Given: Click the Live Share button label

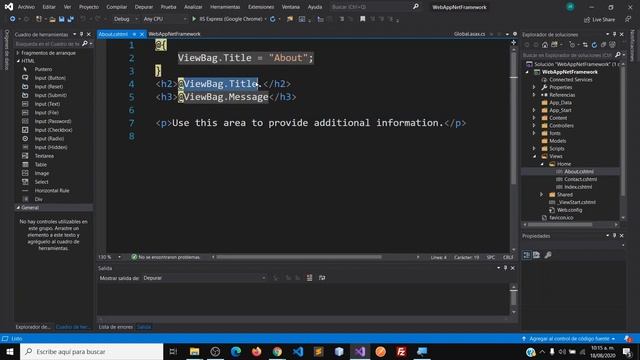Looking at the screenshot, I should coord(603,20).
